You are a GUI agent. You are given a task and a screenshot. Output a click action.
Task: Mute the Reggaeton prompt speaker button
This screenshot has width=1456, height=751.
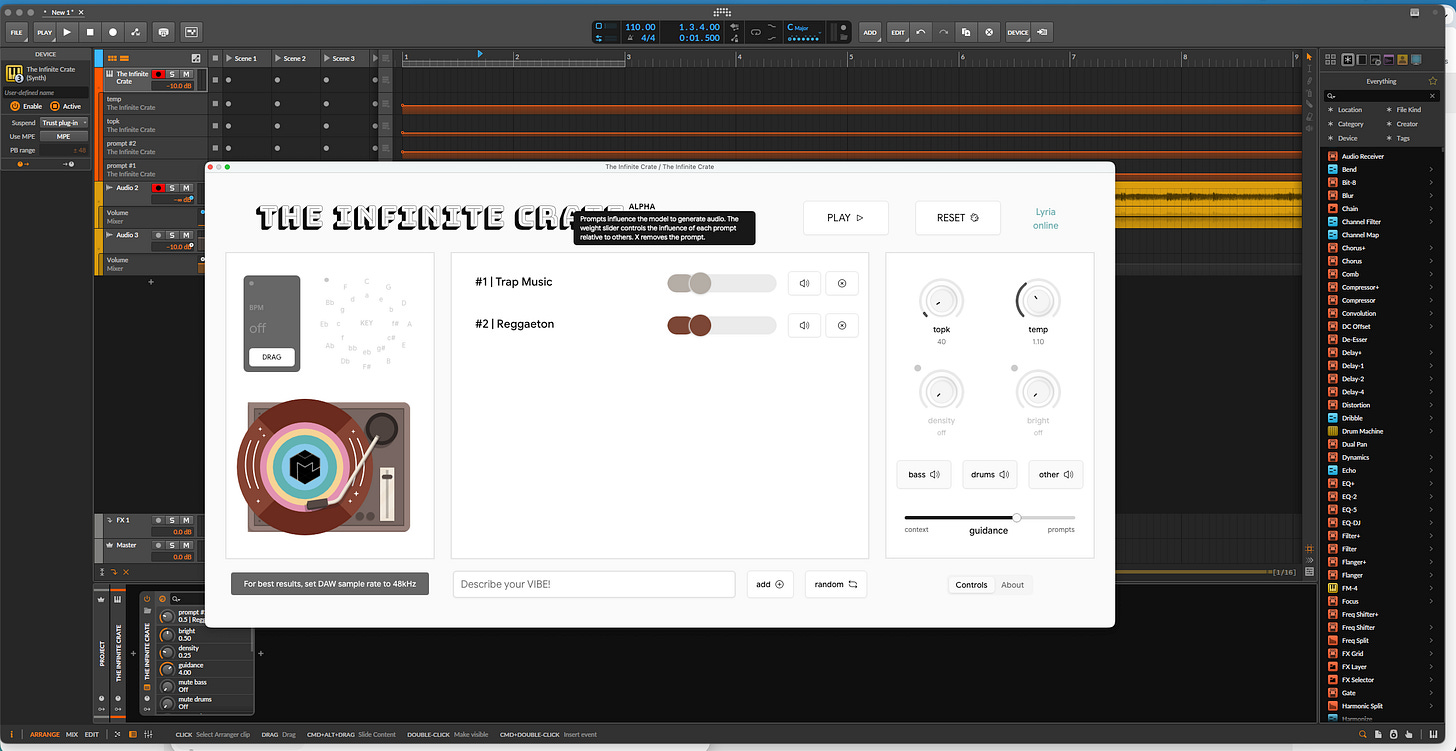pyautogui.click(x=804, y=325)
